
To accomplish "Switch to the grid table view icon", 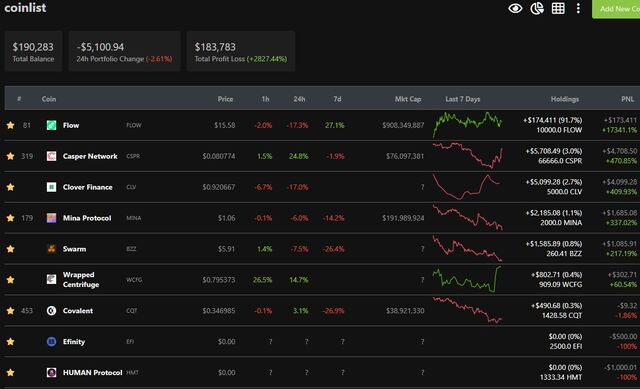I will point(558,8).
